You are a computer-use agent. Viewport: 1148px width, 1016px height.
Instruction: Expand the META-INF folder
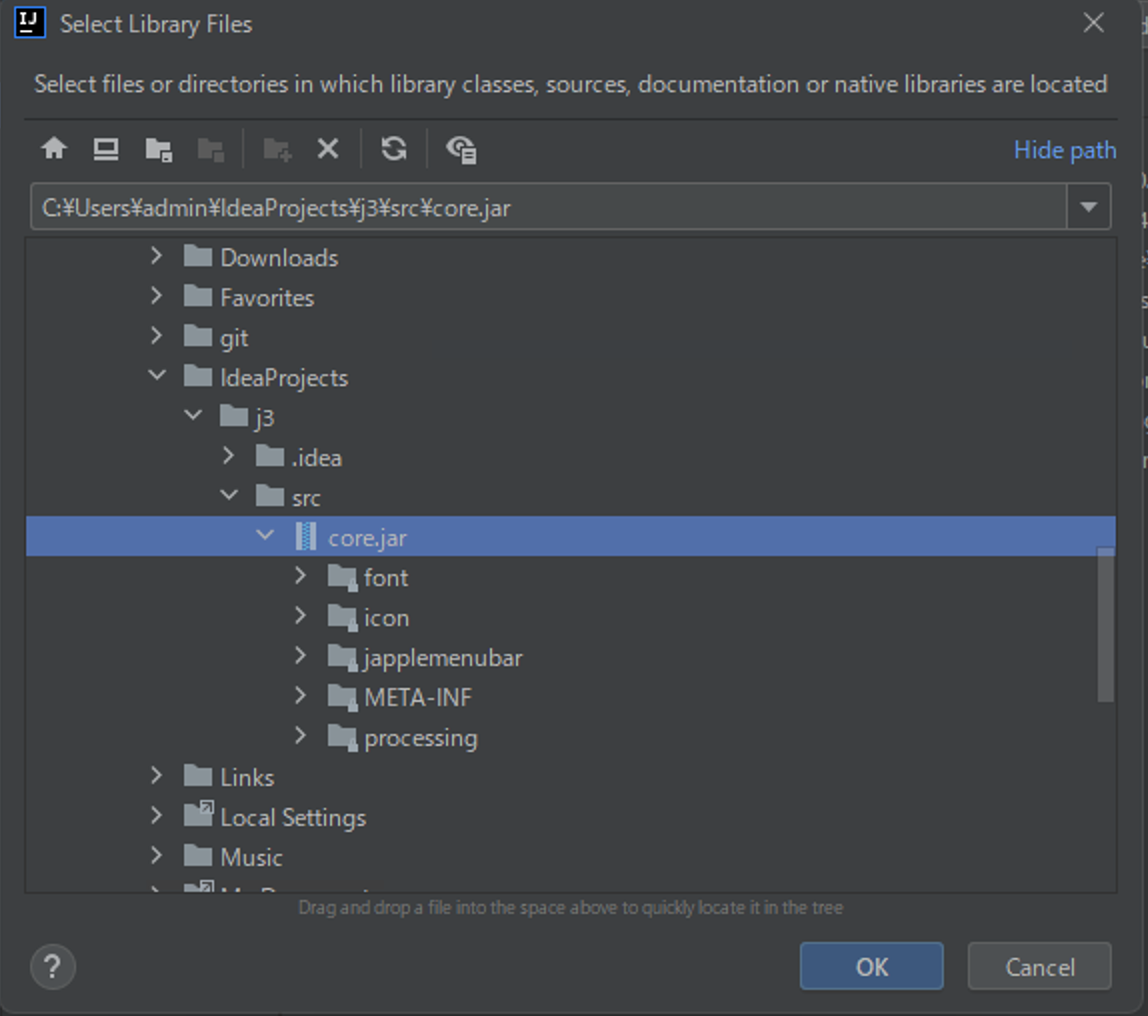coord(300,695)
